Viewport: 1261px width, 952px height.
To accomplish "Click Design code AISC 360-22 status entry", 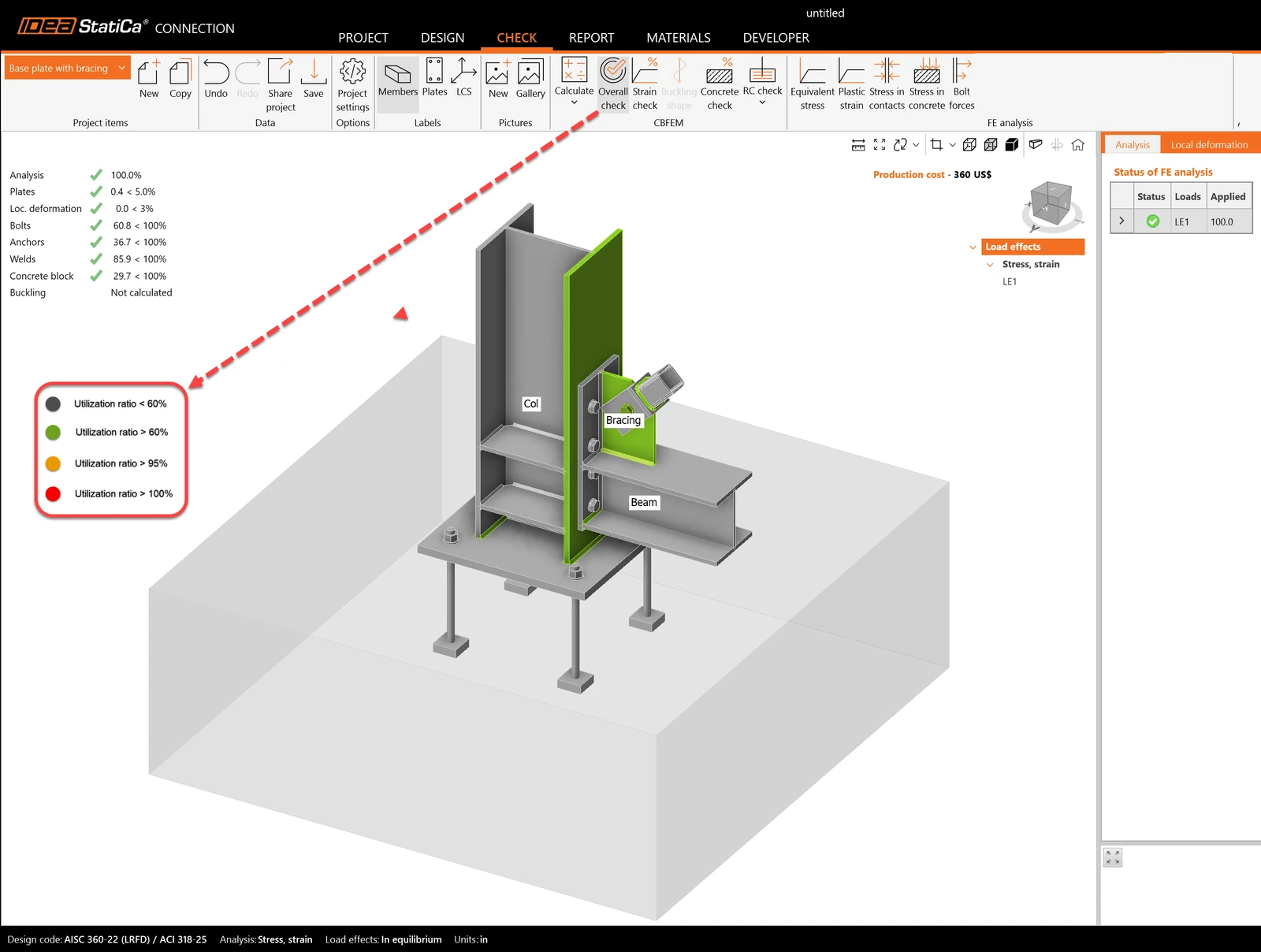I will tap(107, 939).
